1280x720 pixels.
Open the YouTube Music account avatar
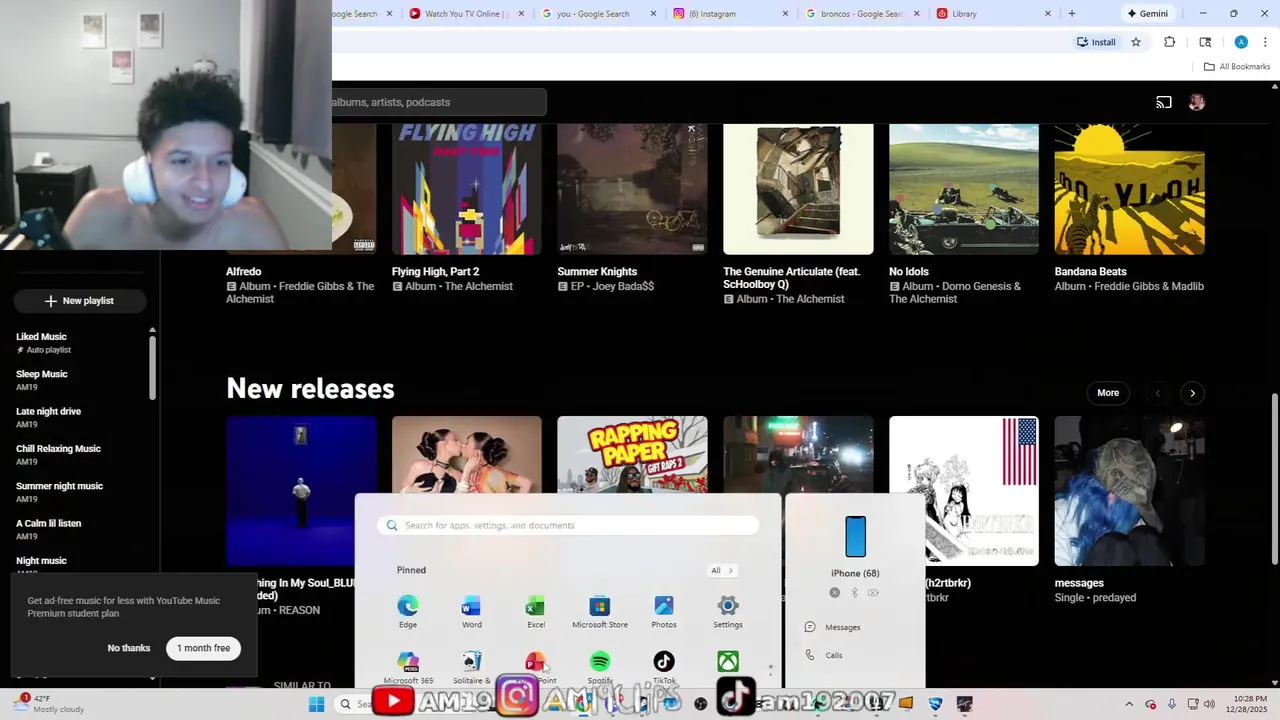tap(1197, 102)
